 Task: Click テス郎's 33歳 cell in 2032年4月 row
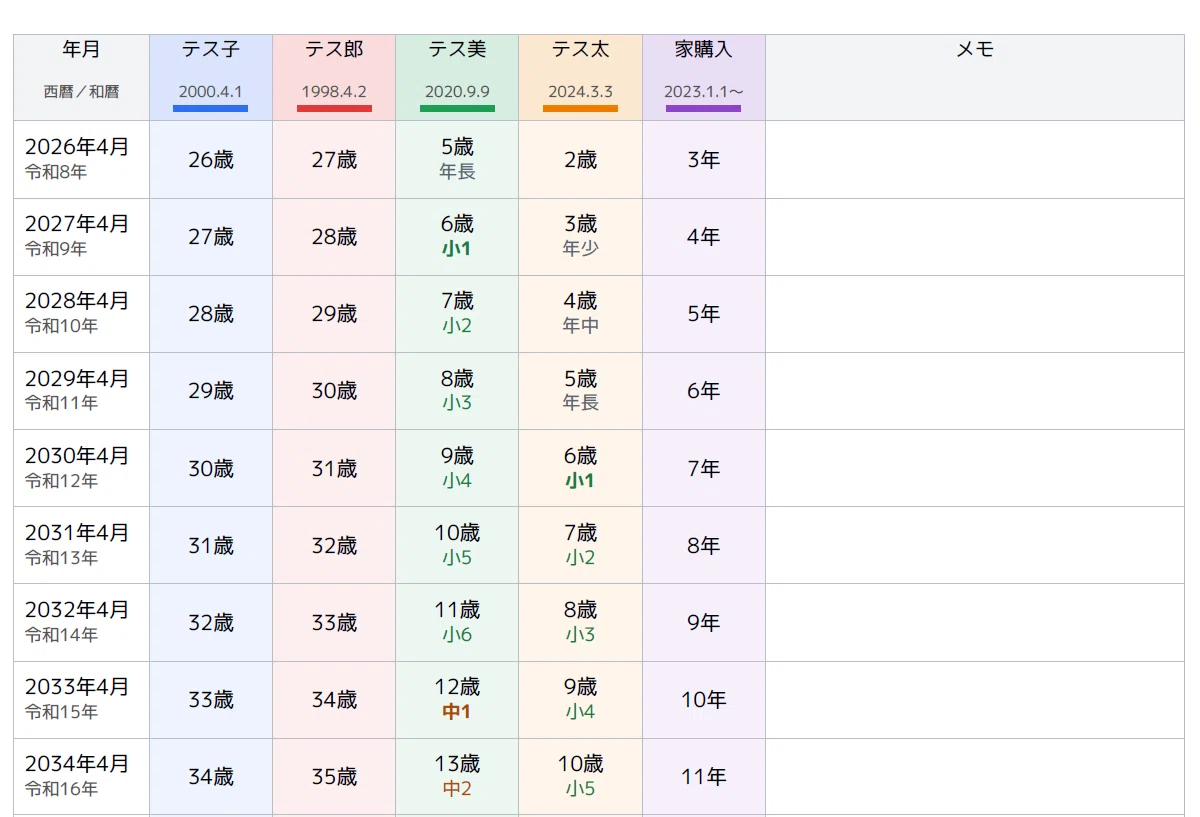tap(334, 622)
